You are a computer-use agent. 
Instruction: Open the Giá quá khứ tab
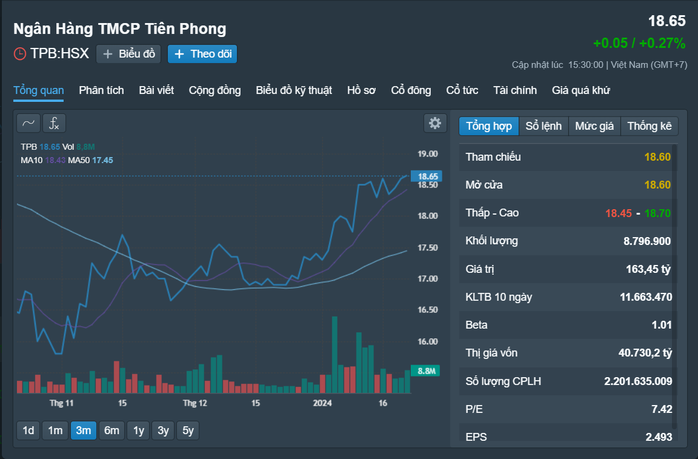point(581,90)
